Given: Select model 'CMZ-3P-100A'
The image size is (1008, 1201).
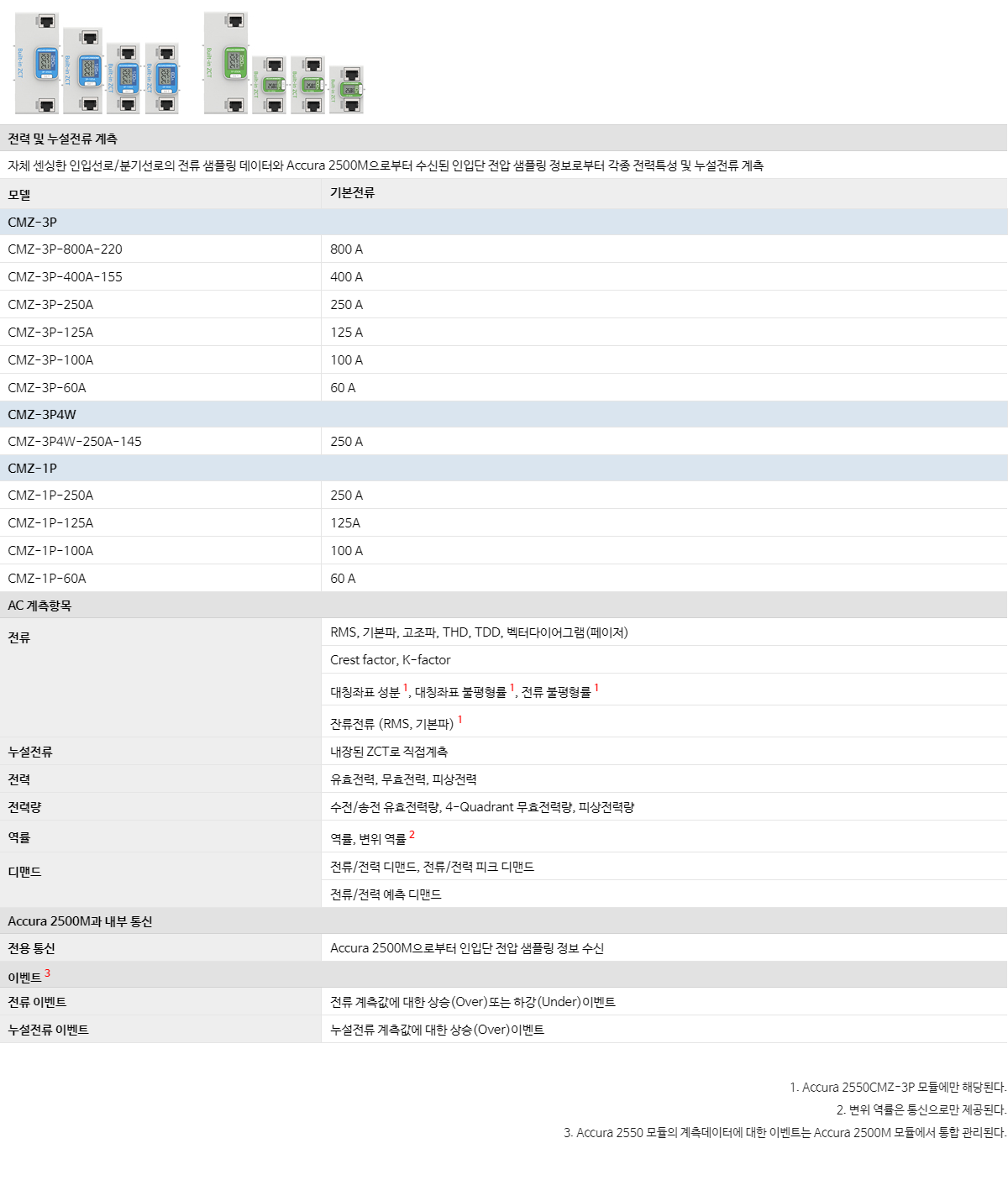Looking at the screenshot, I should click(x=51, y=360).
